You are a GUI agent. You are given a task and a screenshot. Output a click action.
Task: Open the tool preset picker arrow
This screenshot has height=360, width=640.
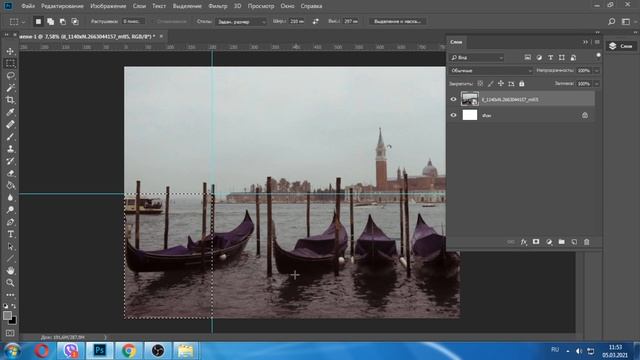coord(23,22)
